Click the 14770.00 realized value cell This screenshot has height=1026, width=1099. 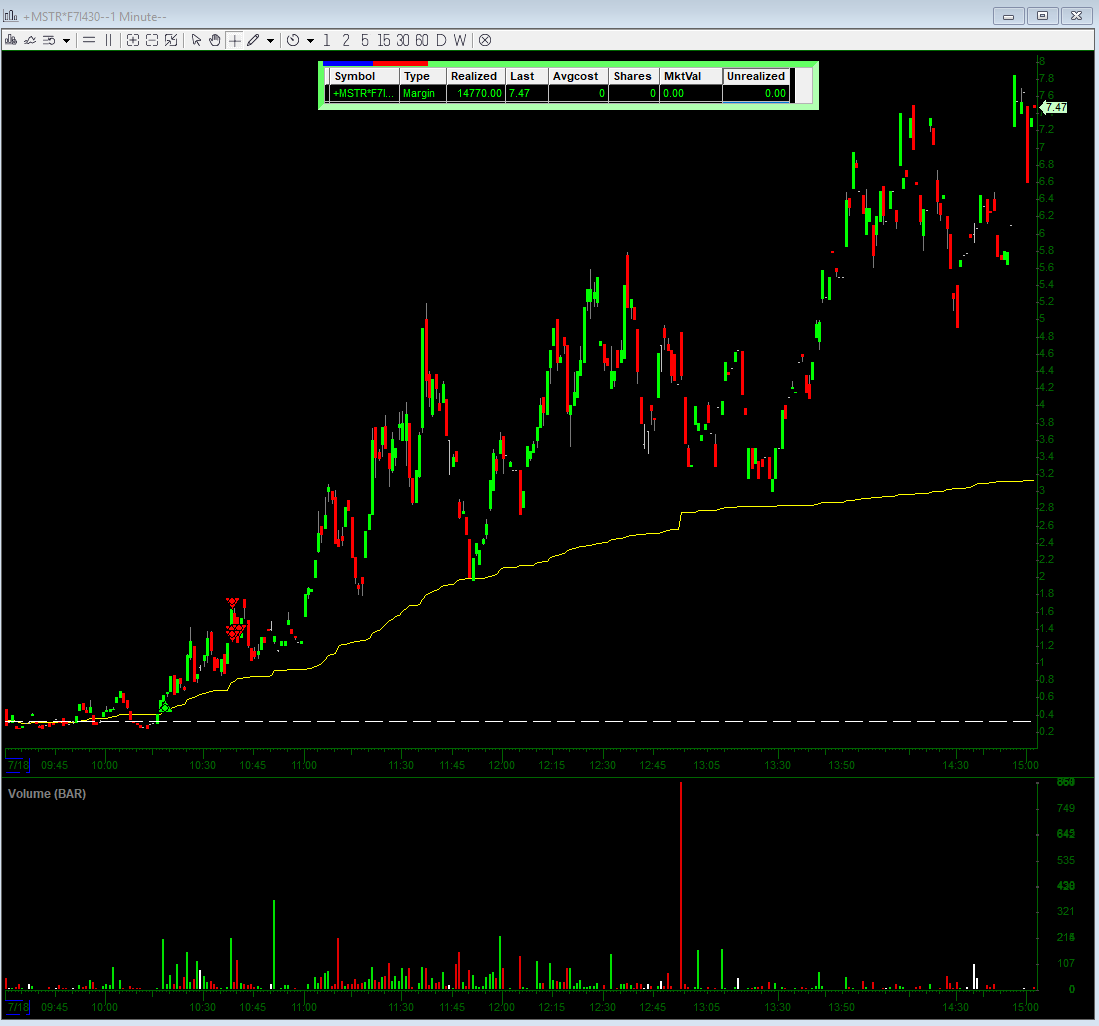coord(476,93)
